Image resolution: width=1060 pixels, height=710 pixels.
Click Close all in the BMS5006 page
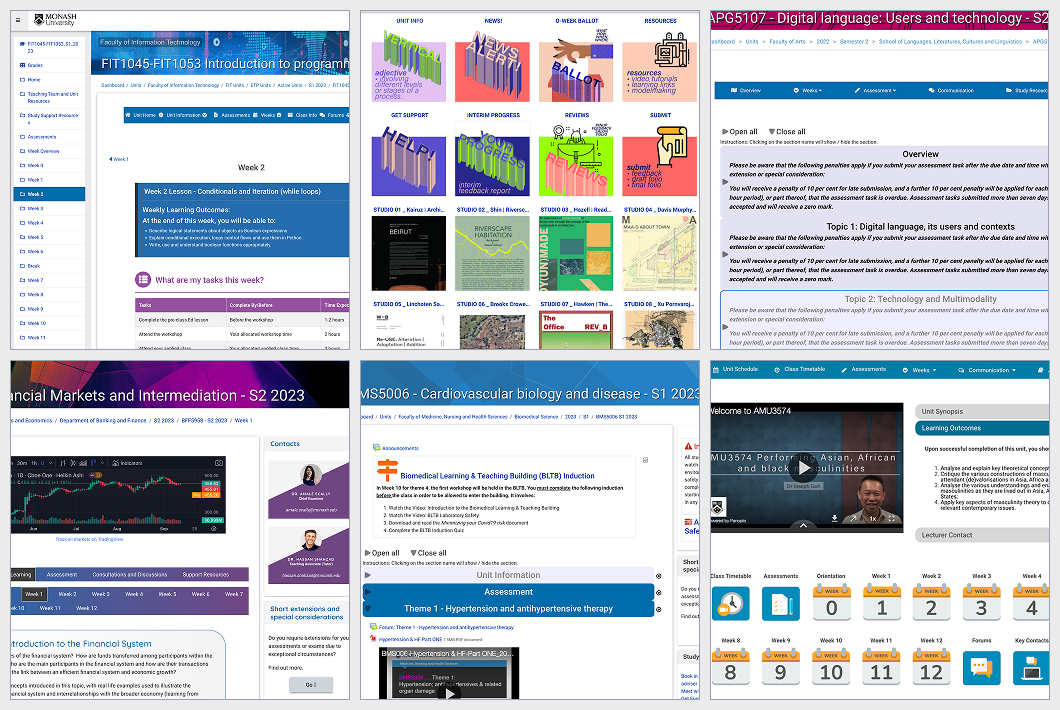point(428,552)
